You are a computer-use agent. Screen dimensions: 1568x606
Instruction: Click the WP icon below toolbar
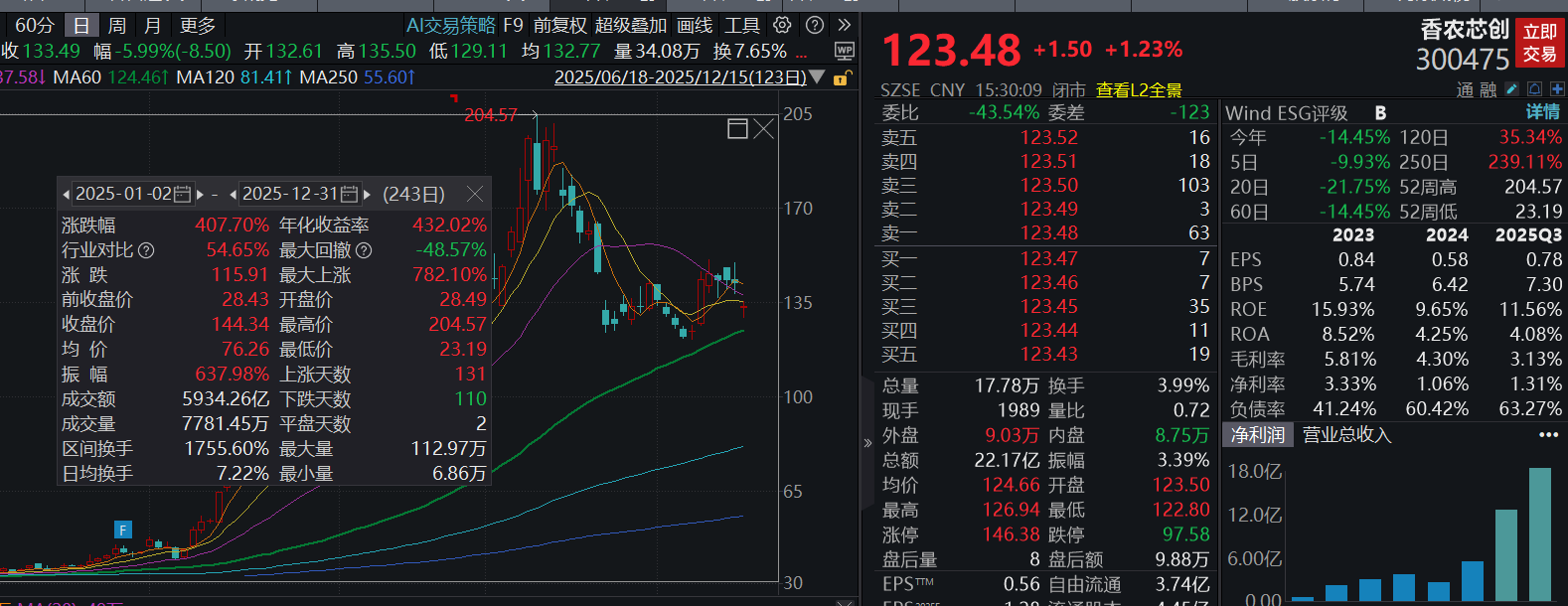845,51
